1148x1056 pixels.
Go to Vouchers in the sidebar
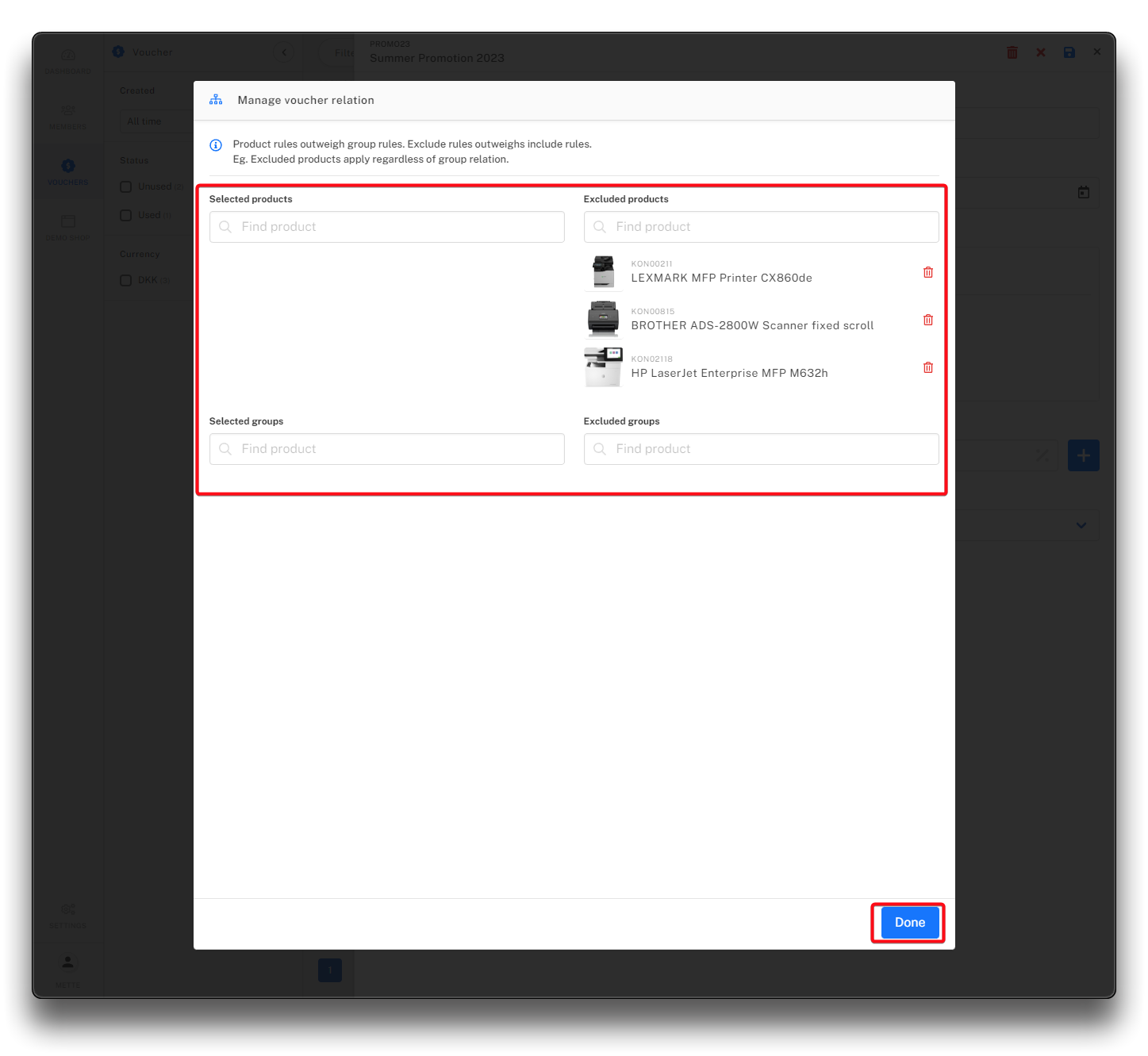click(x=68, y=171)
